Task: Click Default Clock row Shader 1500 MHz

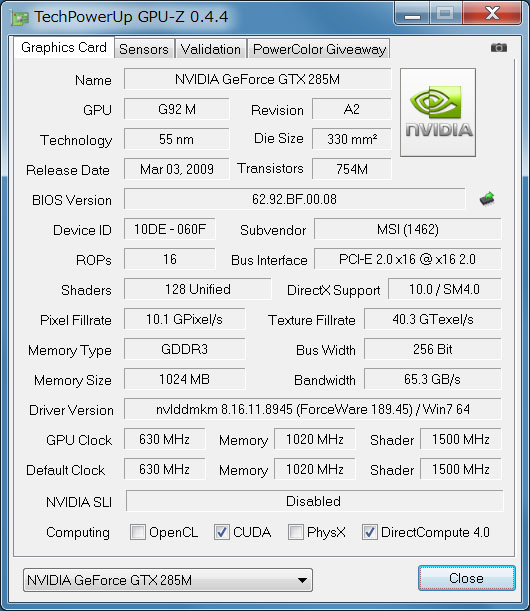Action: (461, 469)
